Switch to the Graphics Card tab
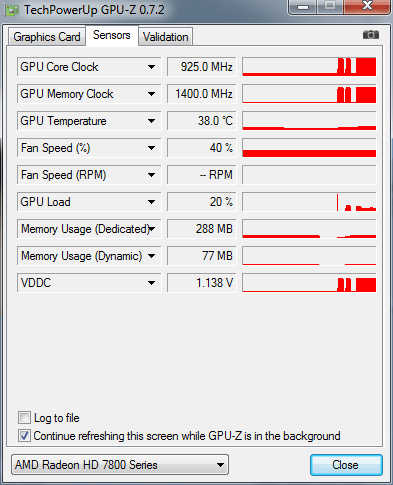This screenshot has height=485, width=393. tap(47, 37)
